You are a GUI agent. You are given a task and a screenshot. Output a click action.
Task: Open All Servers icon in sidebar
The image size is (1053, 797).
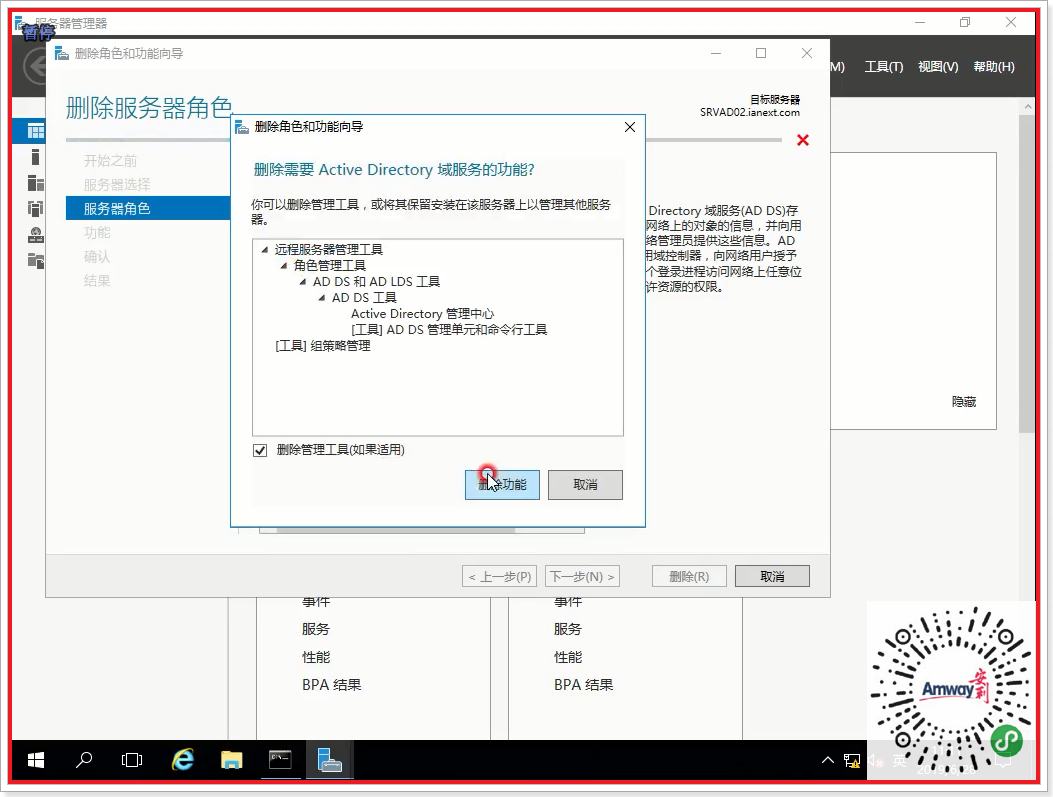(36, 183)
